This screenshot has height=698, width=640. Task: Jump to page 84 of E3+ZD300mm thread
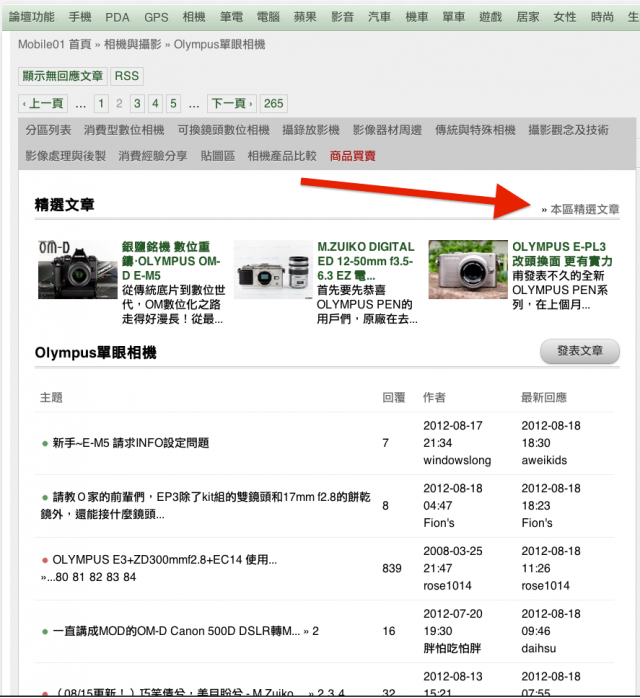[x=130, y=577]
